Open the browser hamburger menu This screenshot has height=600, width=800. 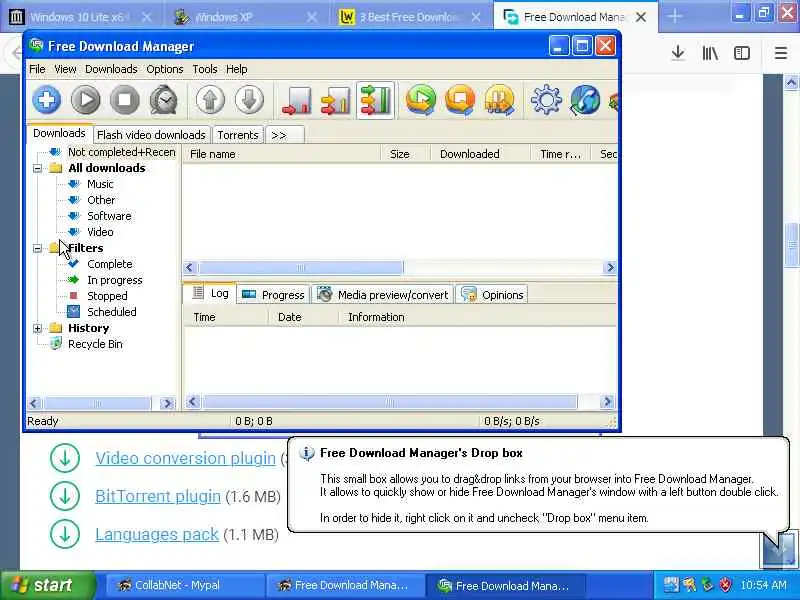[781, 53]
